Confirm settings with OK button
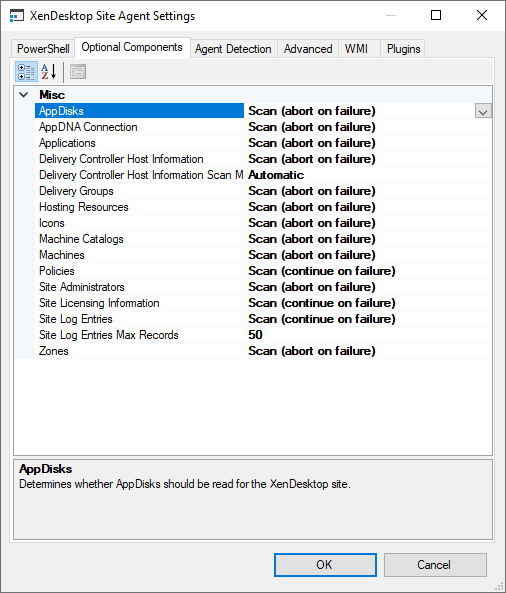 tap(325, 565)
